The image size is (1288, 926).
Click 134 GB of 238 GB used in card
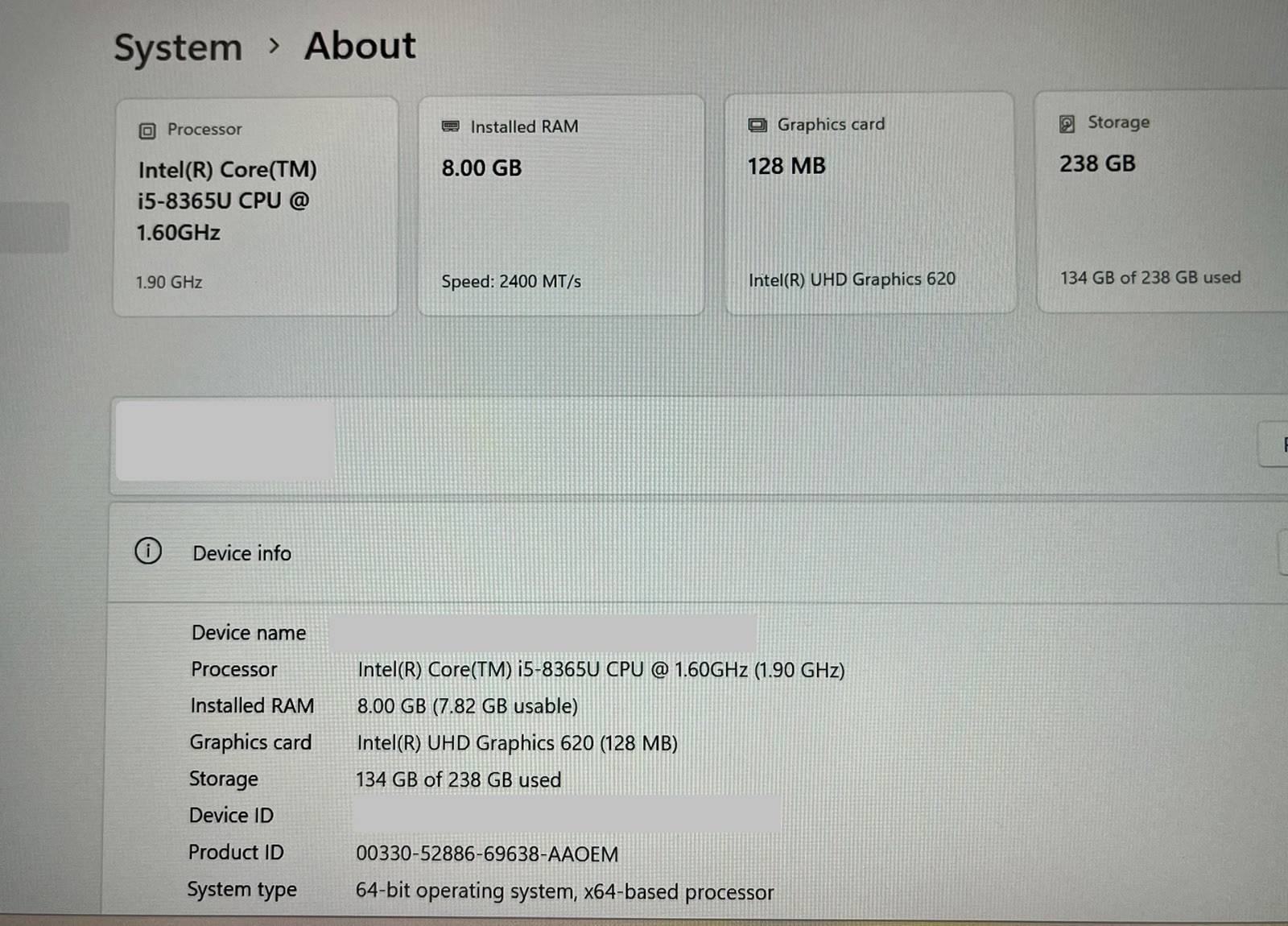coord(1150,277)
